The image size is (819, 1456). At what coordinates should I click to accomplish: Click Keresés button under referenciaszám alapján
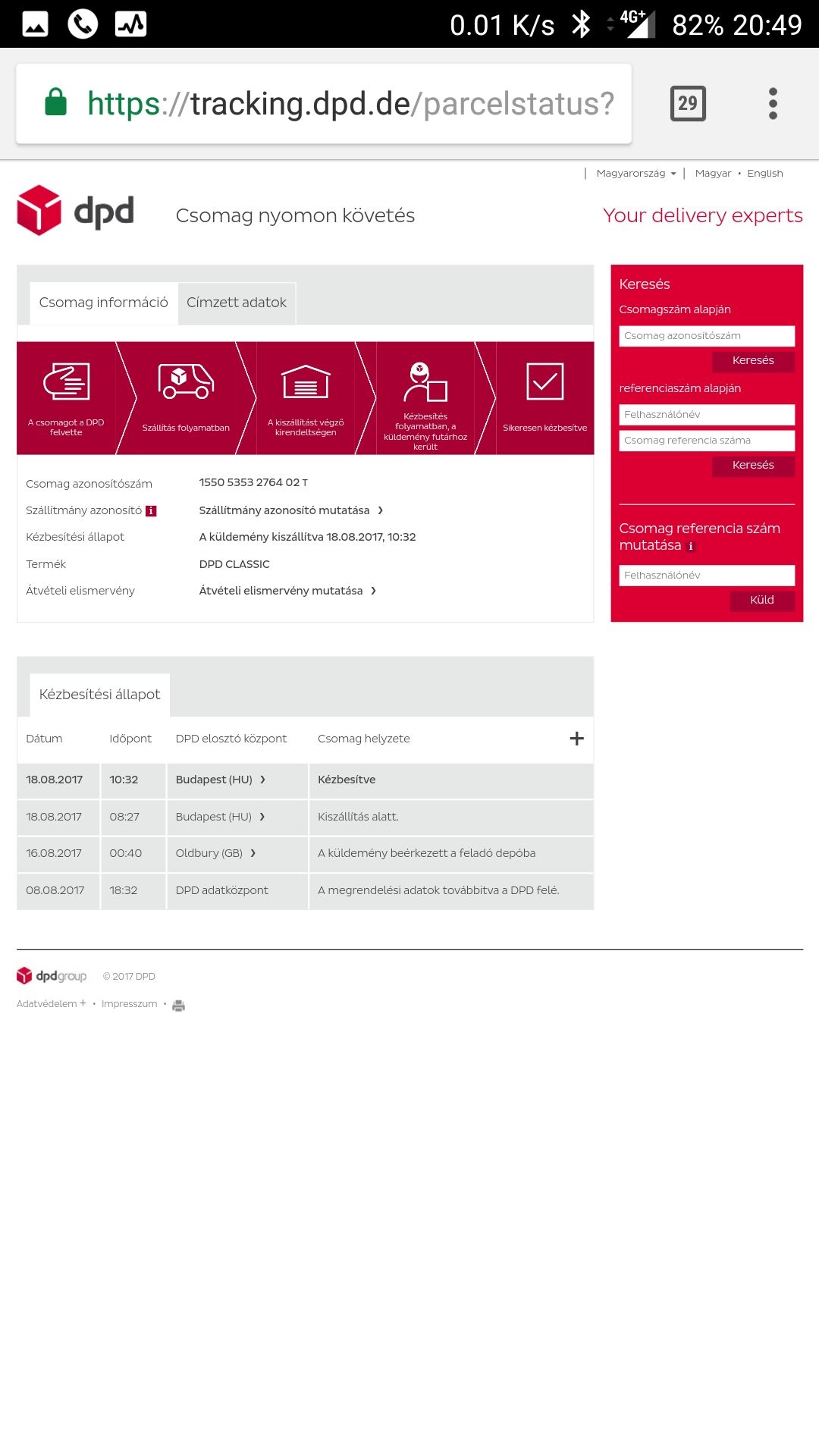click(753, 466)
